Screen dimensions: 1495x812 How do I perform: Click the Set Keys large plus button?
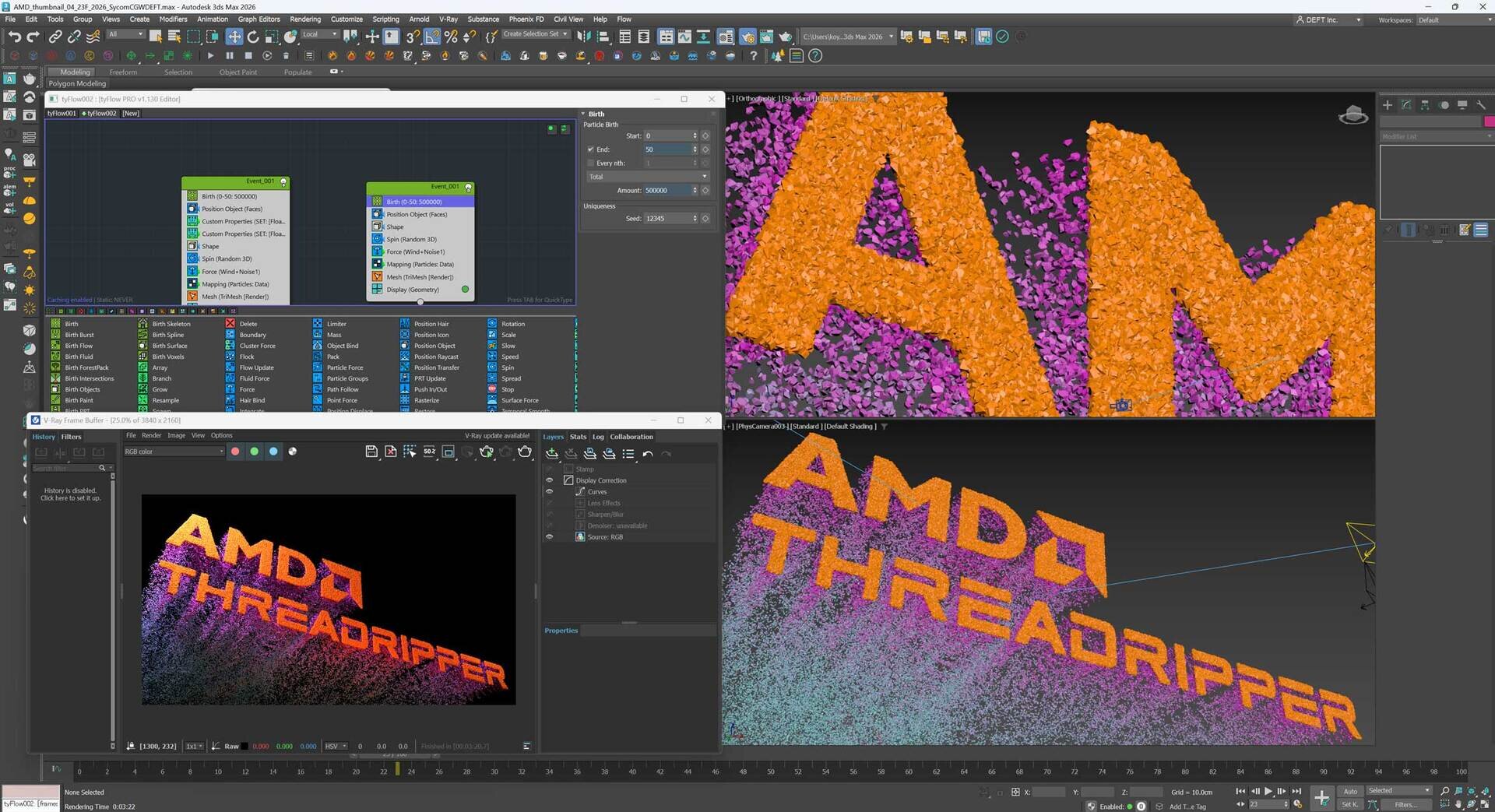[1321, 797]
